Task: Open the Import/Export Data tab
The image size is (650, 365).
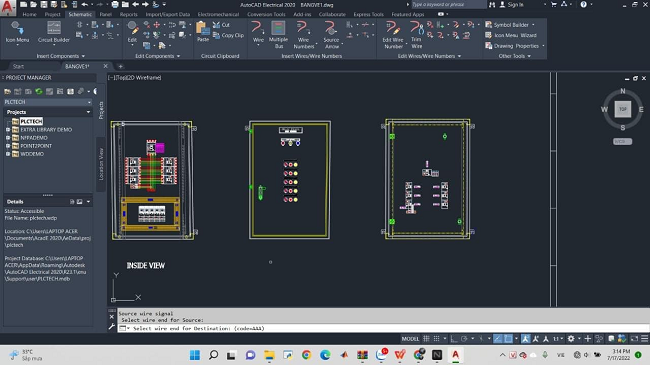Action: click(167, 15)
